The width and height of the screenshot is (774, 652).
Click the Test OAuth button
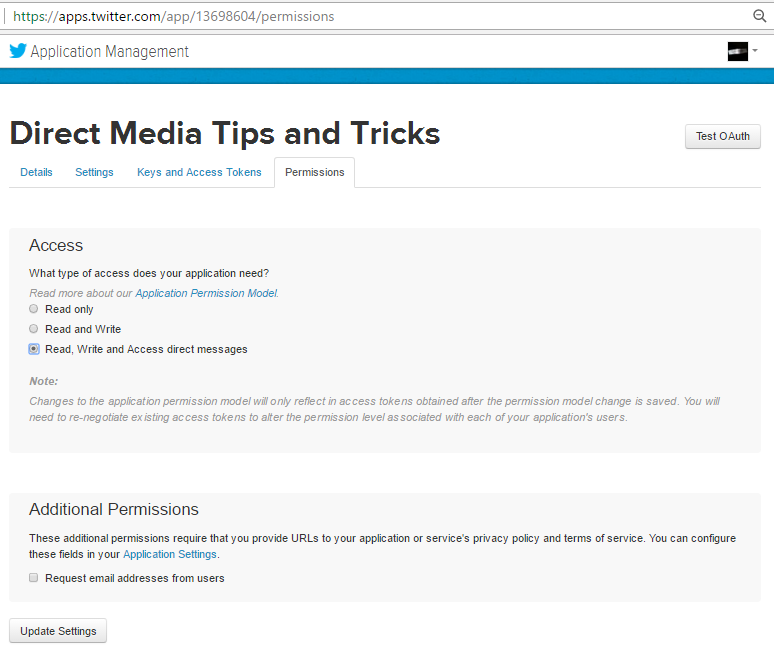[723, 136]
